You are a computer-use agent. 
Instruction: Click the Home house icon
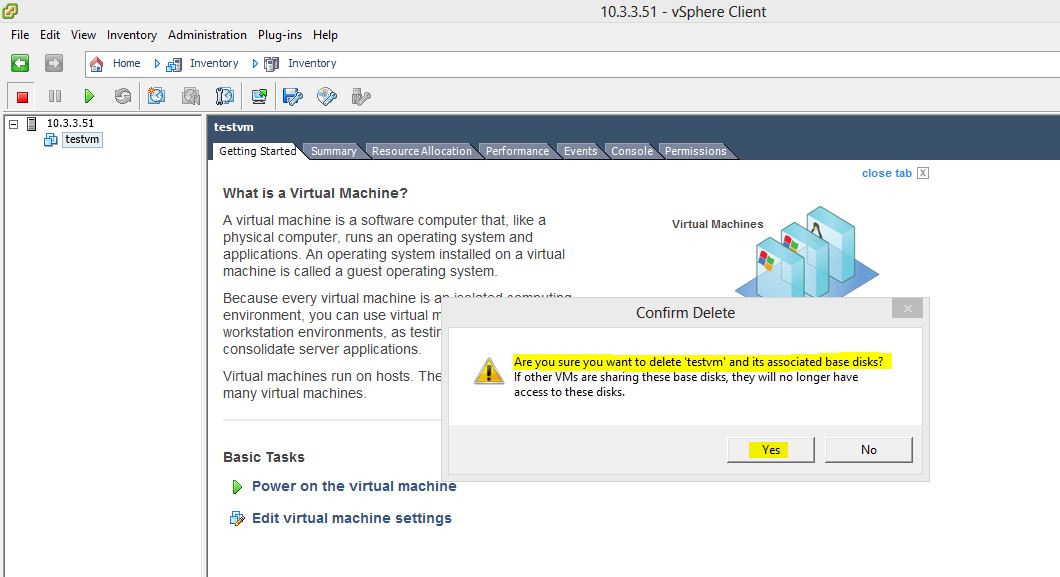point(97,64)
